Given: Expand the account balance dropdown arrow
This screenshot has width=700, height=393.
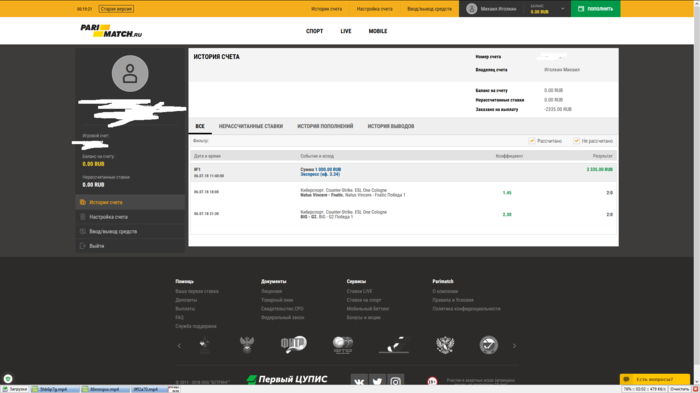Looking at the screenshot, I should click(562, 8).
